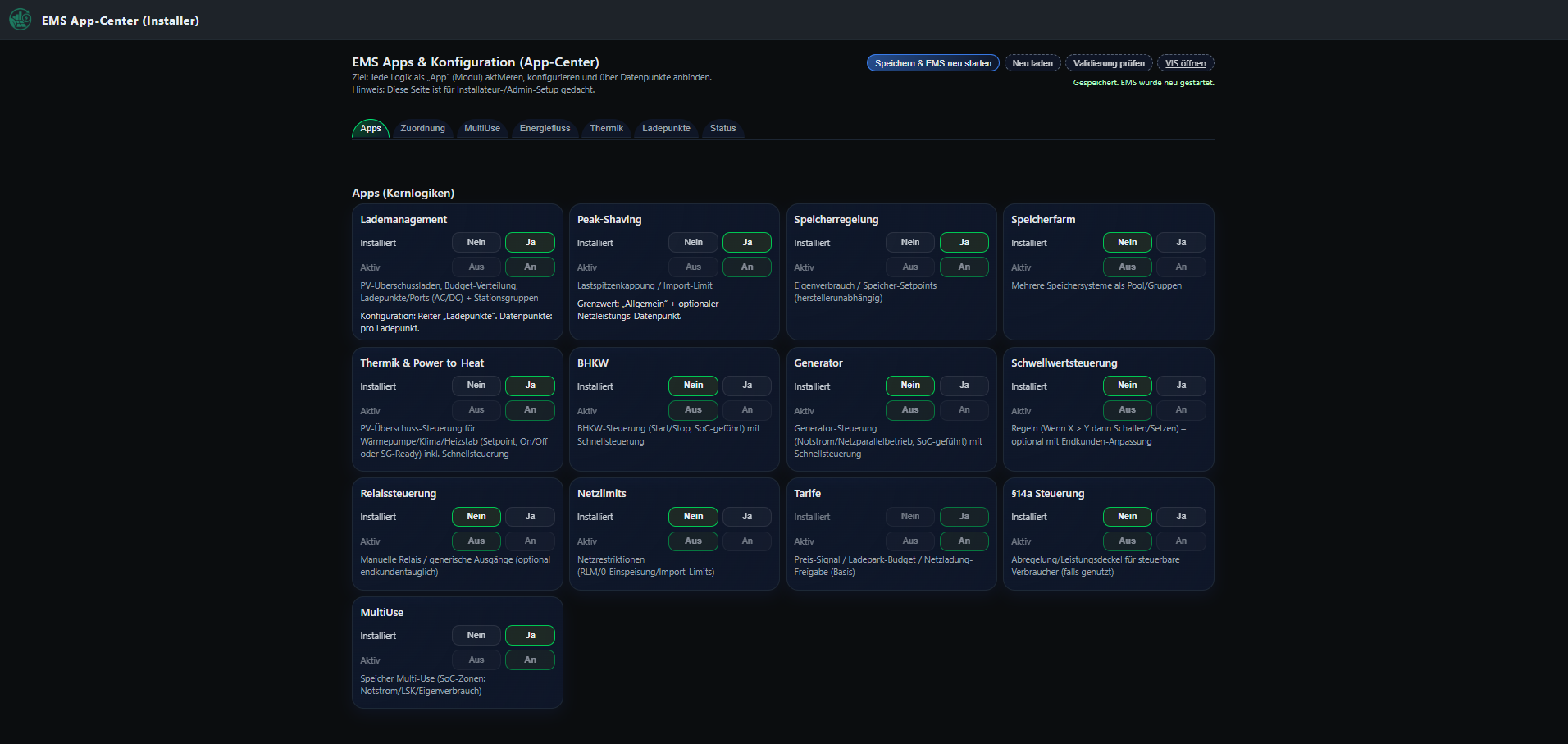
Task: Open the VIS öffnen link
Action: click(1185, 63)
